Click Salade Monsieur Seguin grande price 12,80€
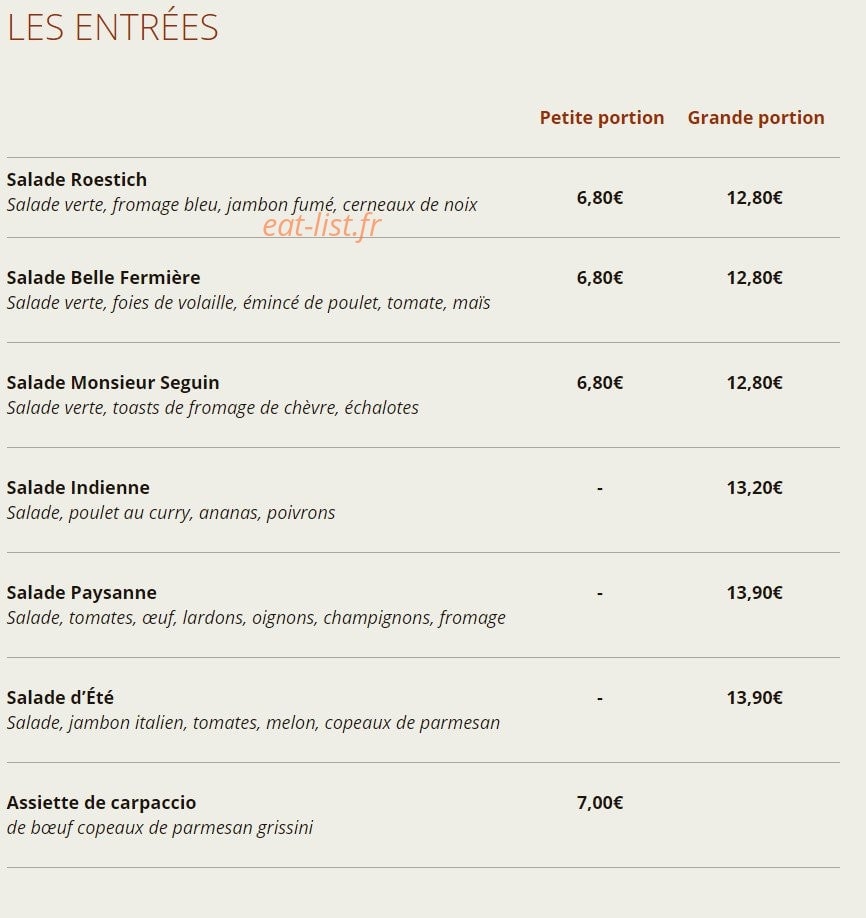 pos(754,382)
